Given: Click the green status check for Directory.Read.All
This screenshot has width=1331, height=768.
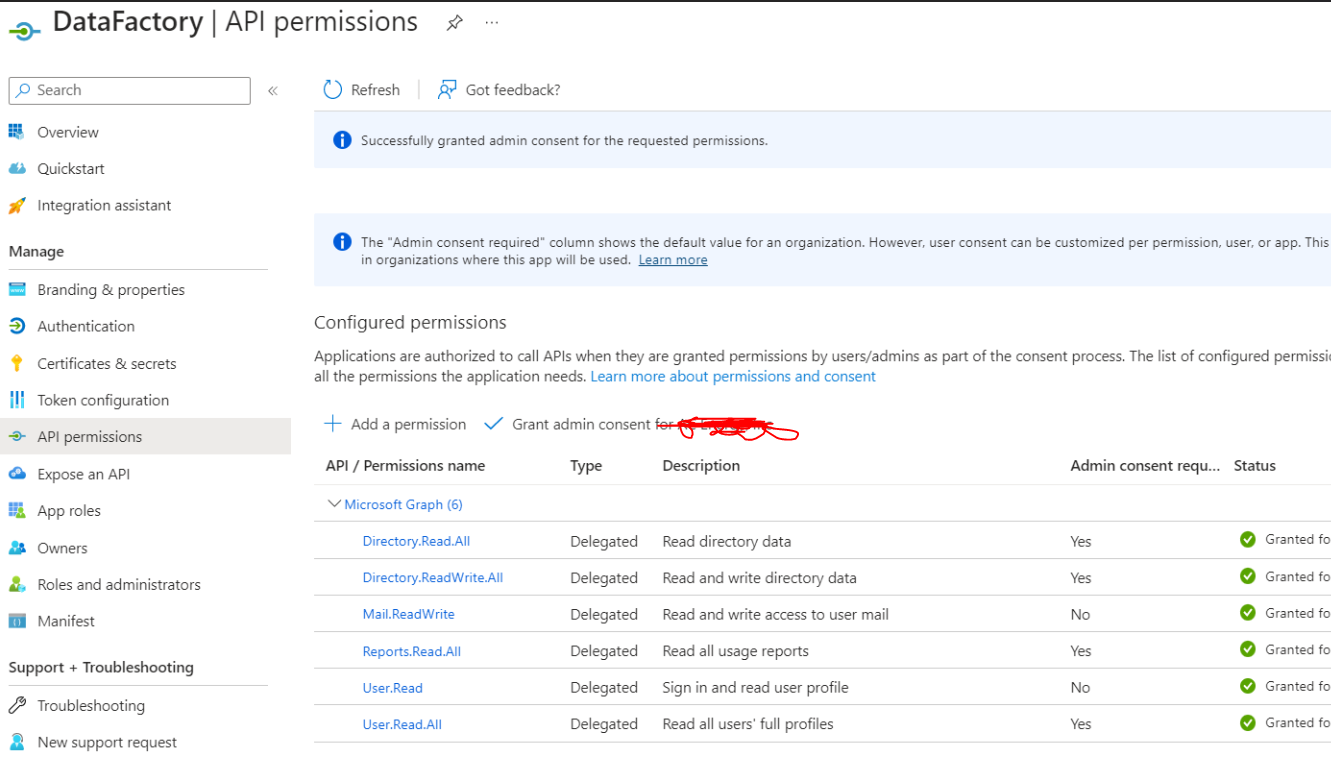Looking at the screenshot, I should click(x=1248, y=540).
